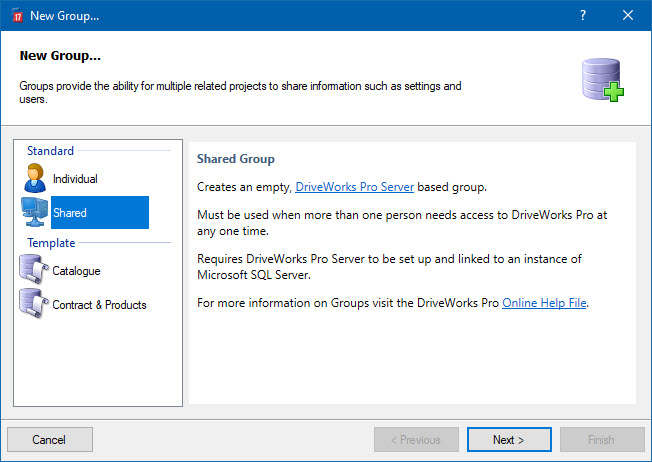Viewport: 652px width, 462px height.
Task: Open the DriveWorks Pro Server link
Action: (x=354, y=187)
